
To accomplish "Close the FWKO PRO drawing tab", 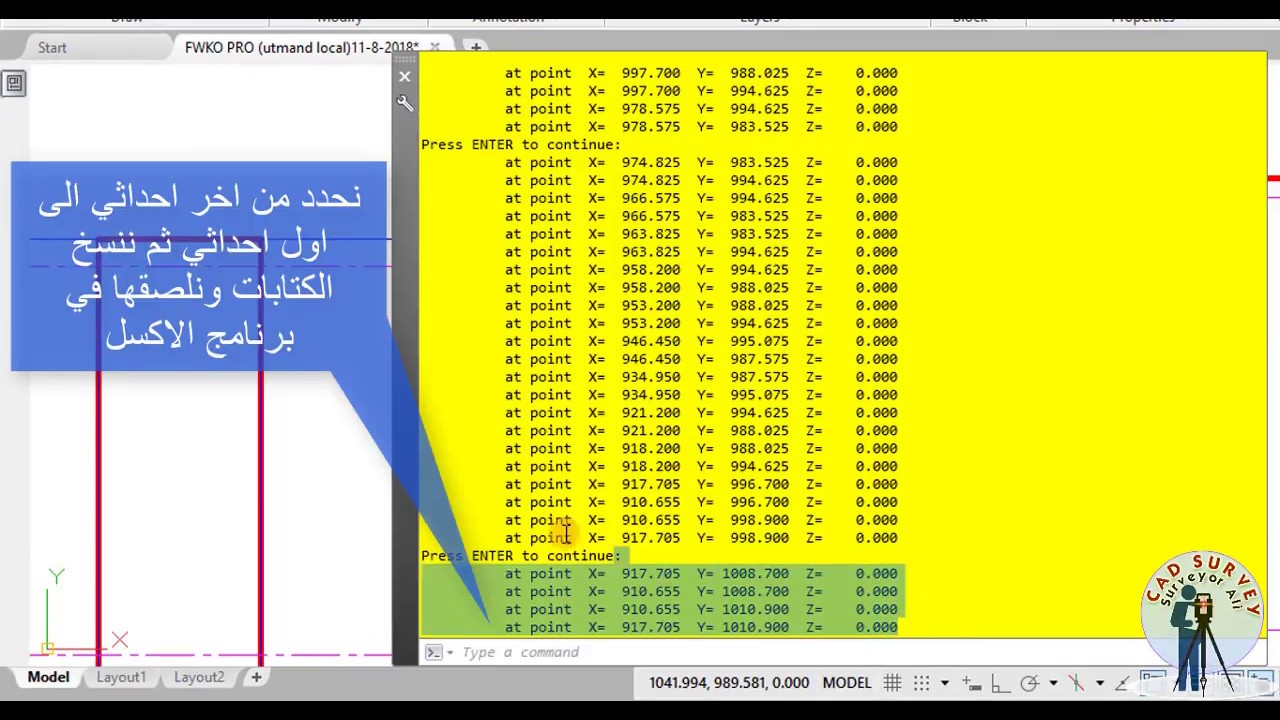I will click(x=435, y=47).
